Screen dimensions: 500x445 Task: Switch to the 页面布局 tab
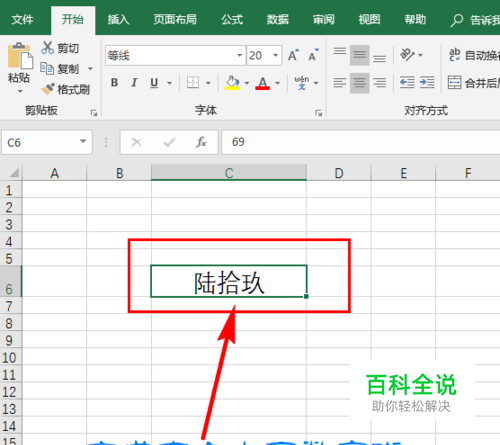(175, 20)
